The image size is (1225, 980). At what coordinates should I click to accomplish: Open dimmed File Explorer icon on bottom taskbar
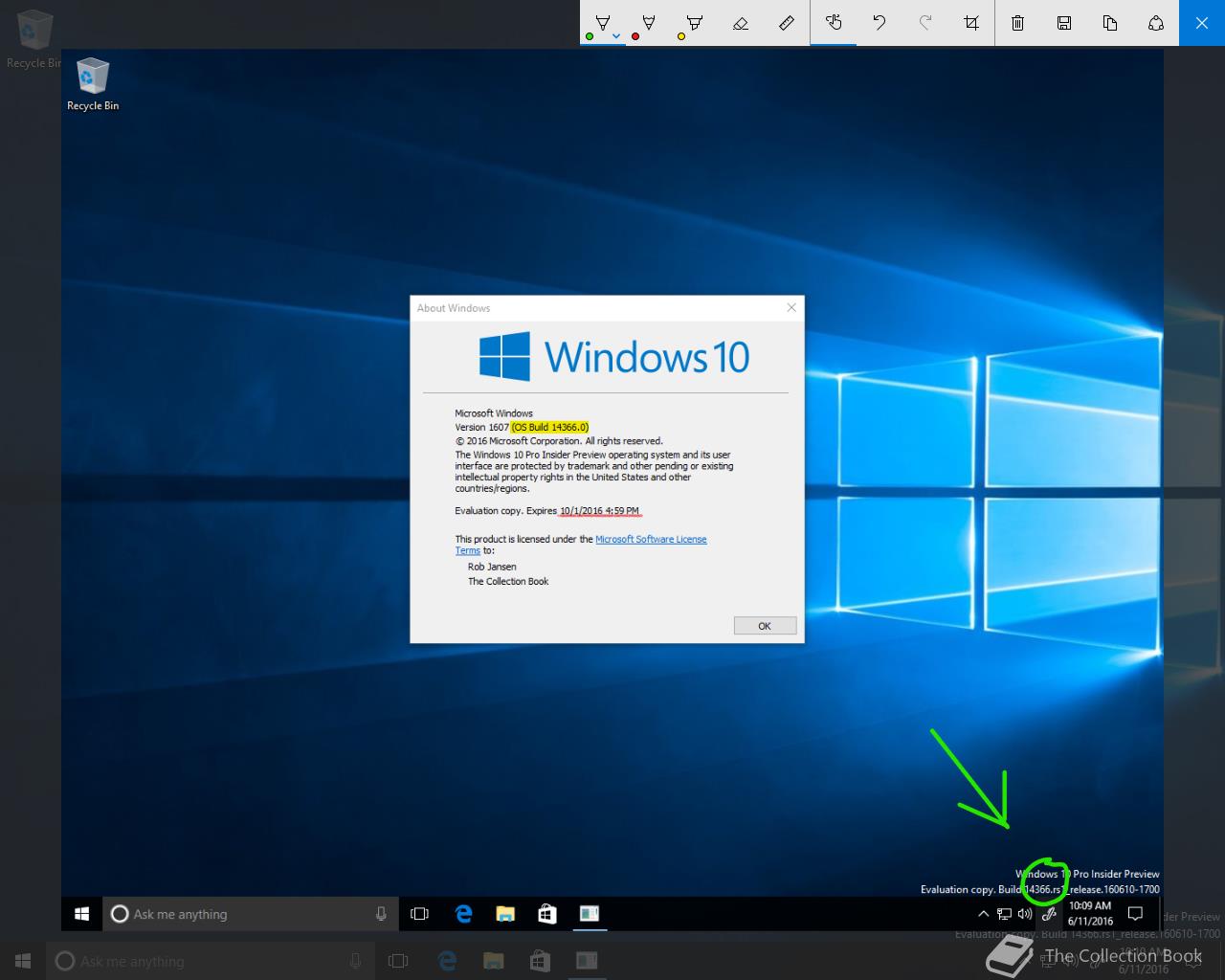493,961
